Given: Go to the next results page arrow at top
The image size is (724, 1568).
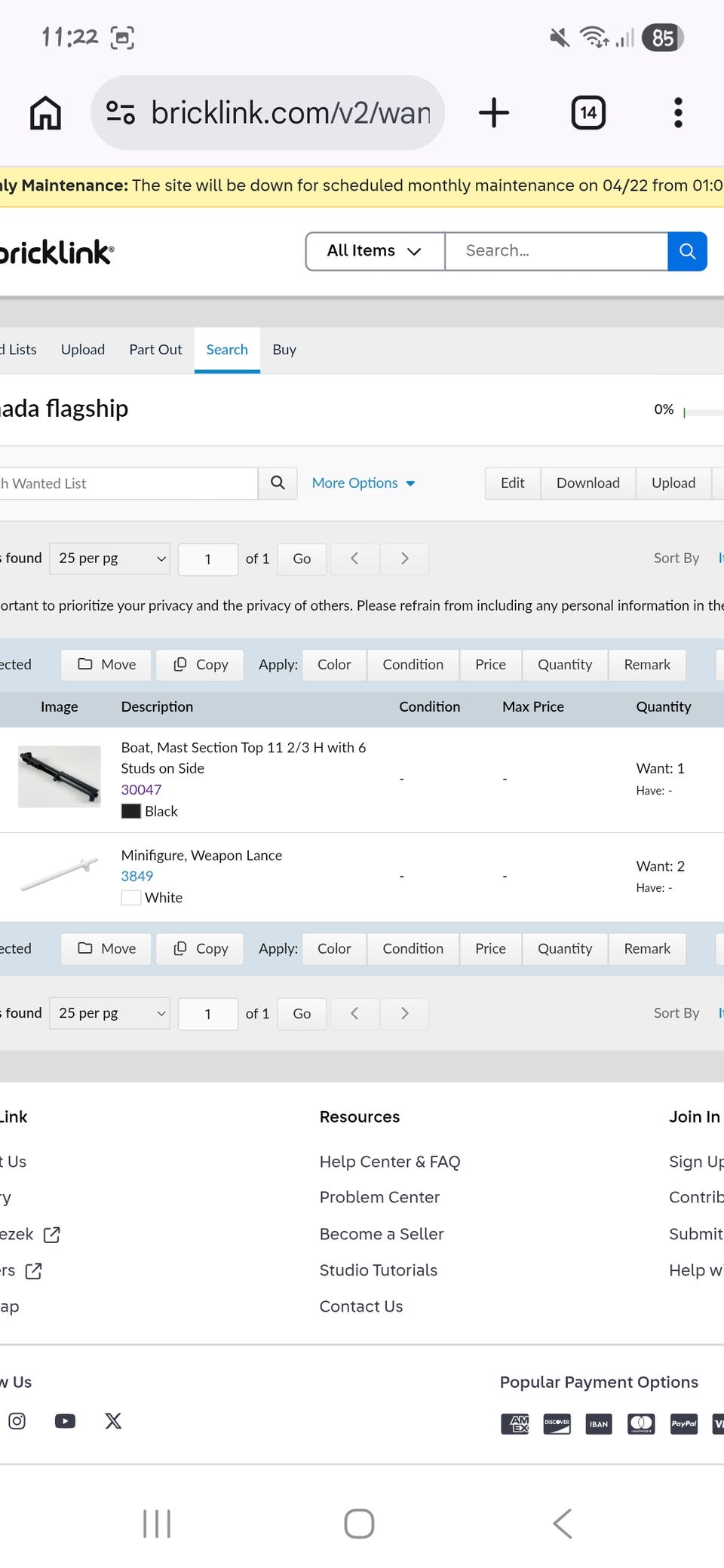Looking at the screenshot, I should tap(404, 559).
